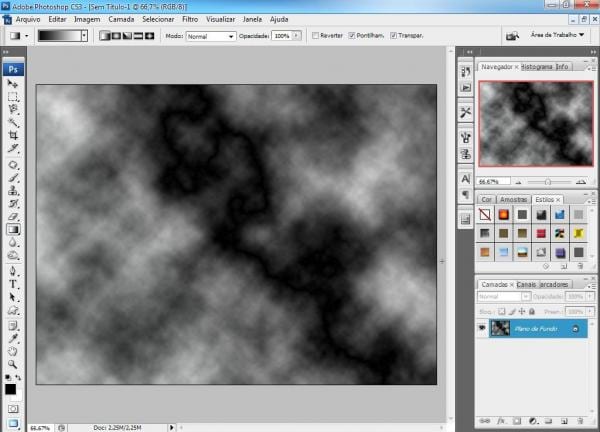Select the Eraser tool
This screenshot has width=600, height=432.
click(x=13, y=217)
